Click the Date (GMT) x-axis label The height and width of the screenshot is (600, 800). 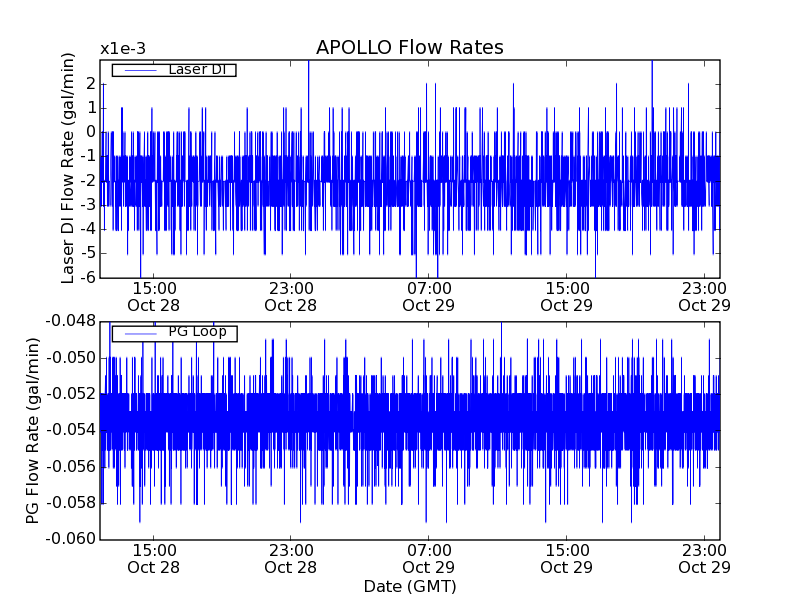(409, 586)
